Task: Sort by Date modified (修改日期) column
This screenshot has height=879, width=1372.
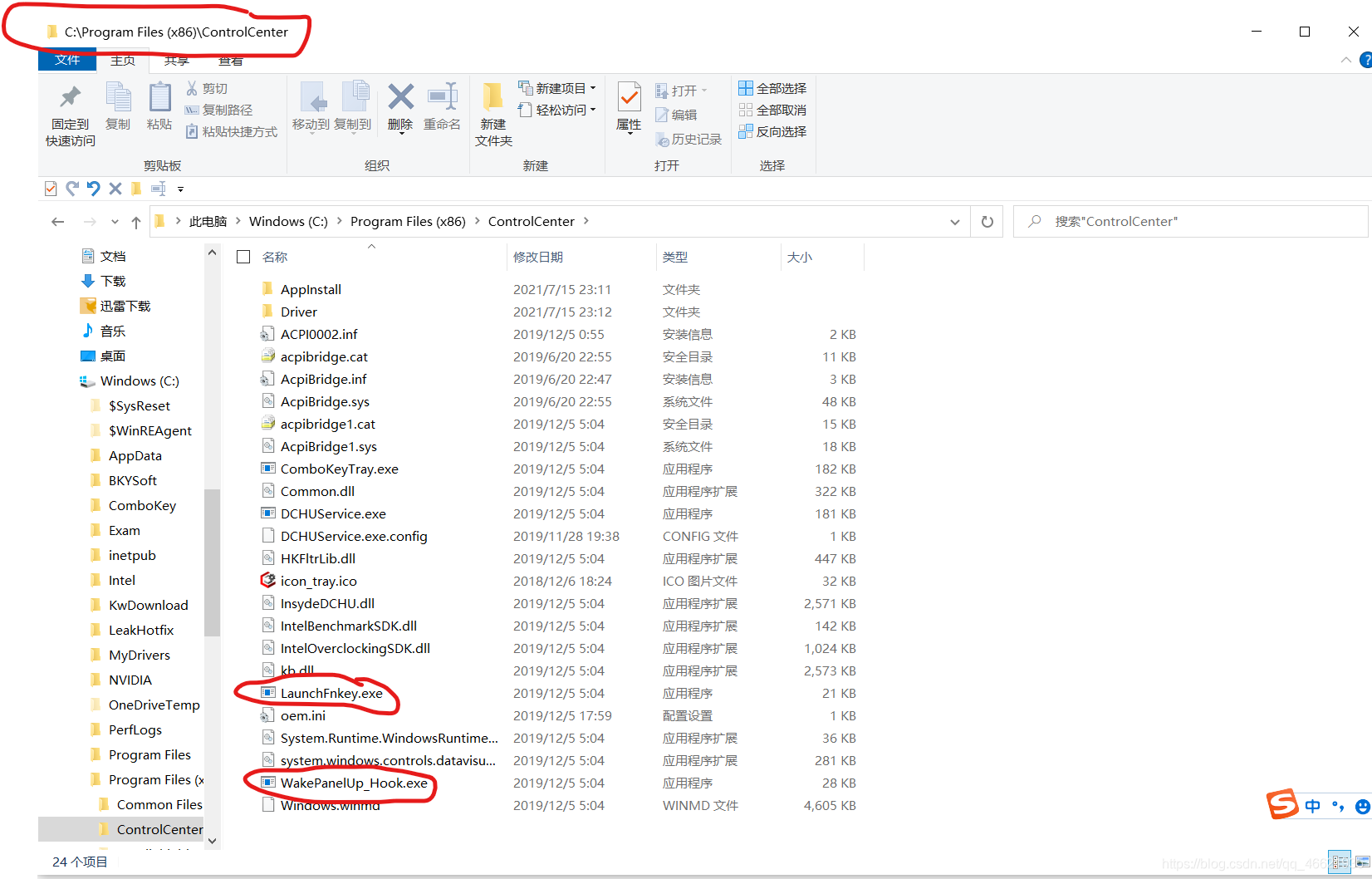Action: (538, 257)
